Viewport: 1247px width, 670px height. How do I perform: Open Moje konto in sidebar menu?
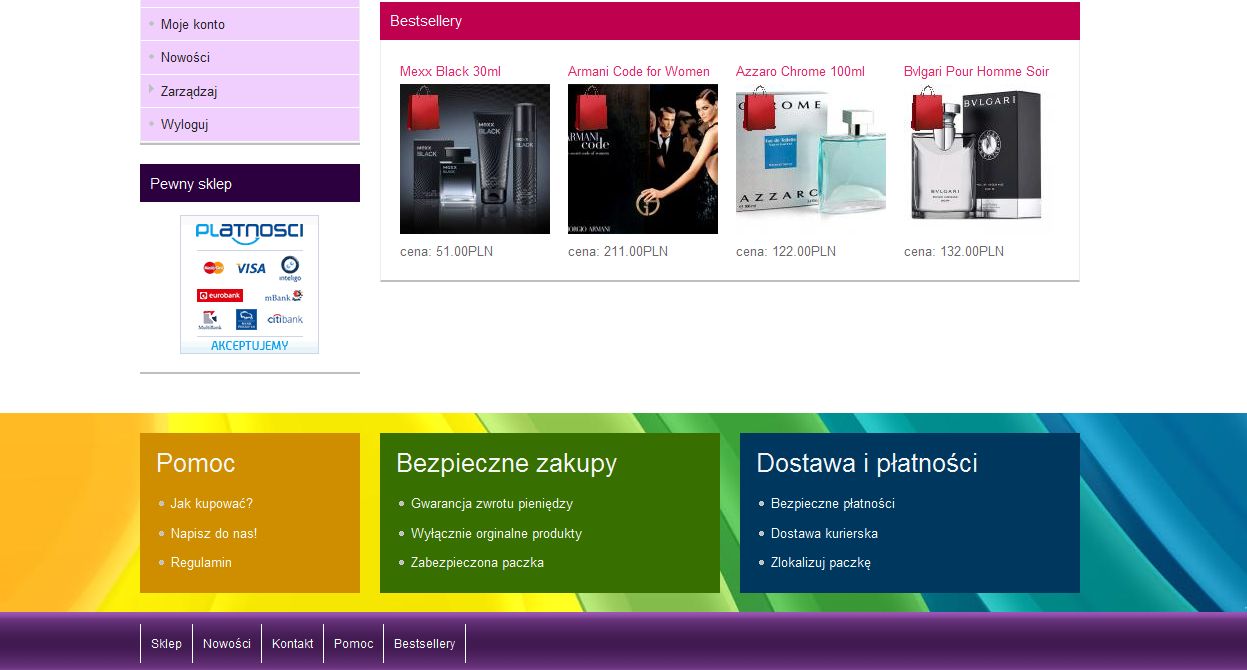[x=193, y=24]
